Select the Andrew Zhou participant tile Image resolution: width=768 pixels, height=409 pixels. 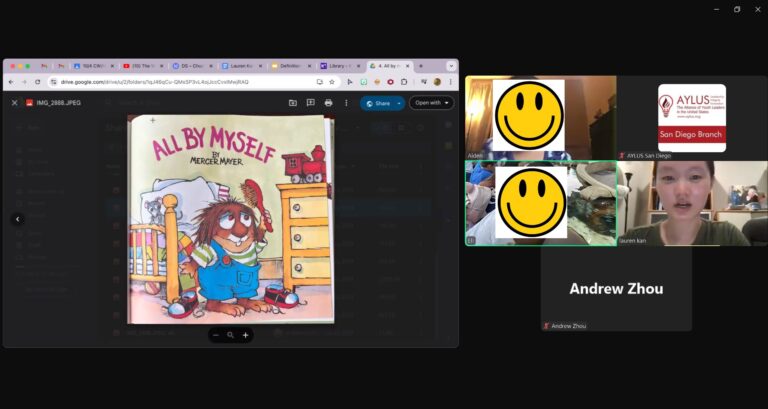[x=616, y=289]
